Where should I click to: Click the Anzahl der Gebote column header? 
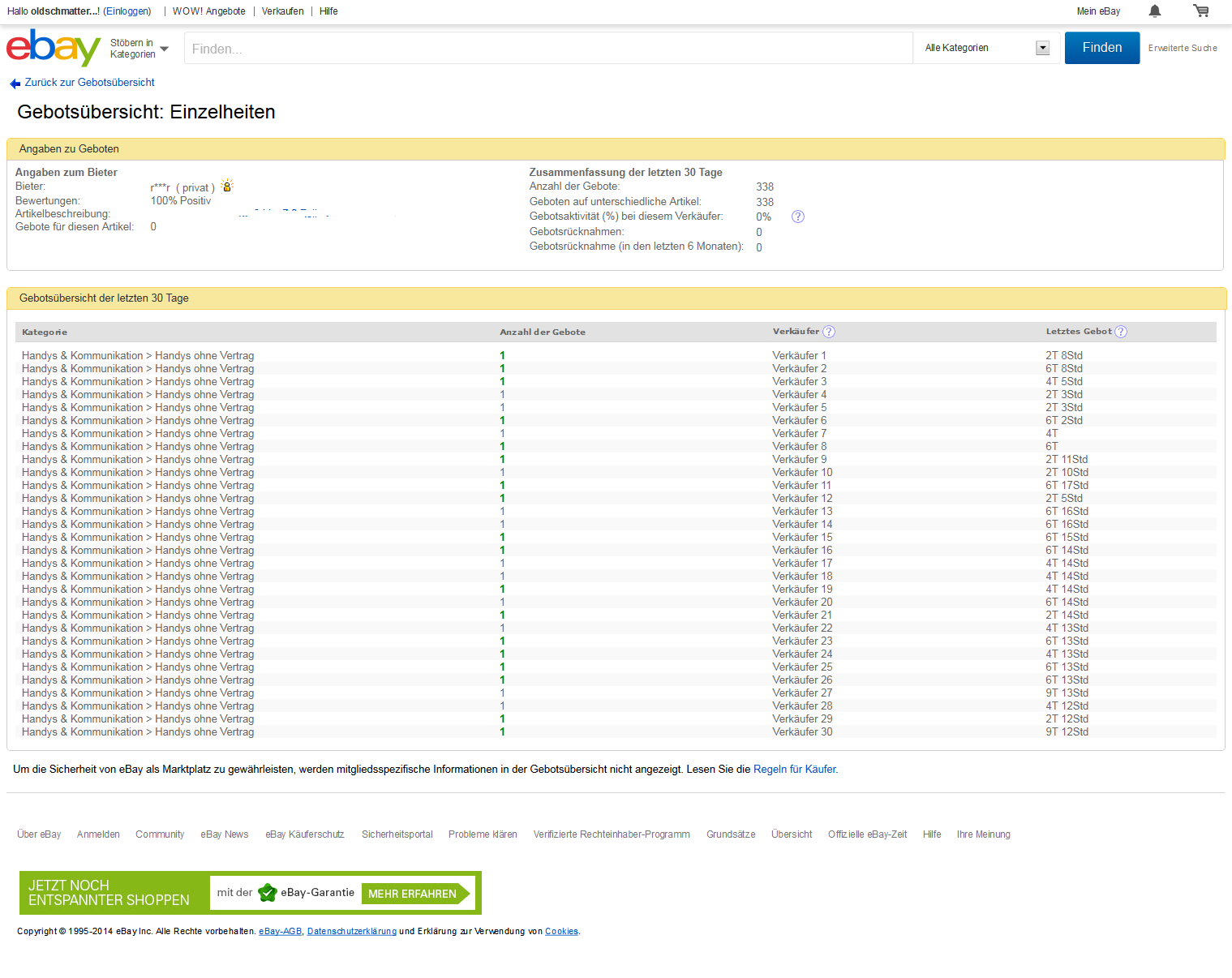(543, 332)
